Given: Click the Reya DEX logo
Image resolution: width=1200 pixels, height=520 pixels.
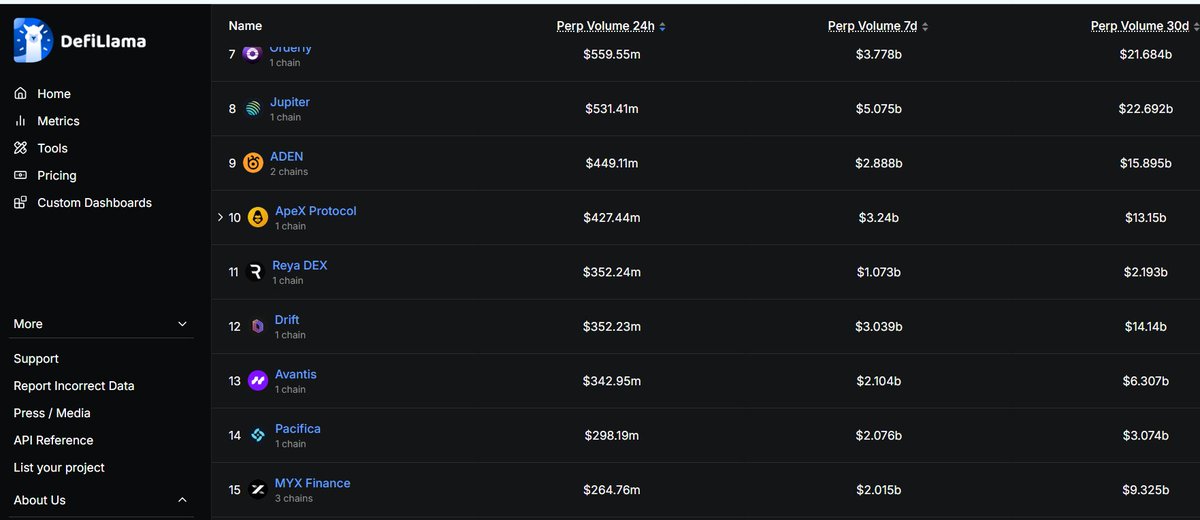Looking at the screenshot, I should click(255, 272).
